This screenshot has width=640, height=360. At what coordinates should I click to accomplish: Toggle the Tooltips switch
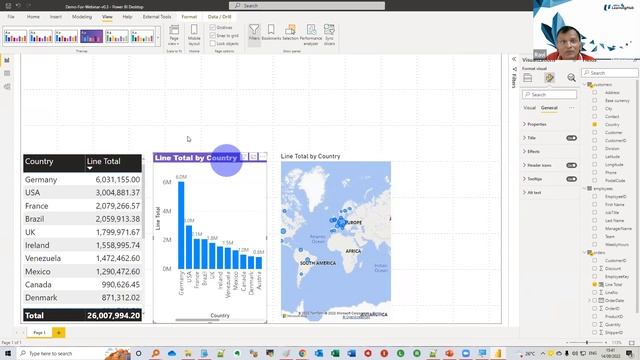coord(571,179)
